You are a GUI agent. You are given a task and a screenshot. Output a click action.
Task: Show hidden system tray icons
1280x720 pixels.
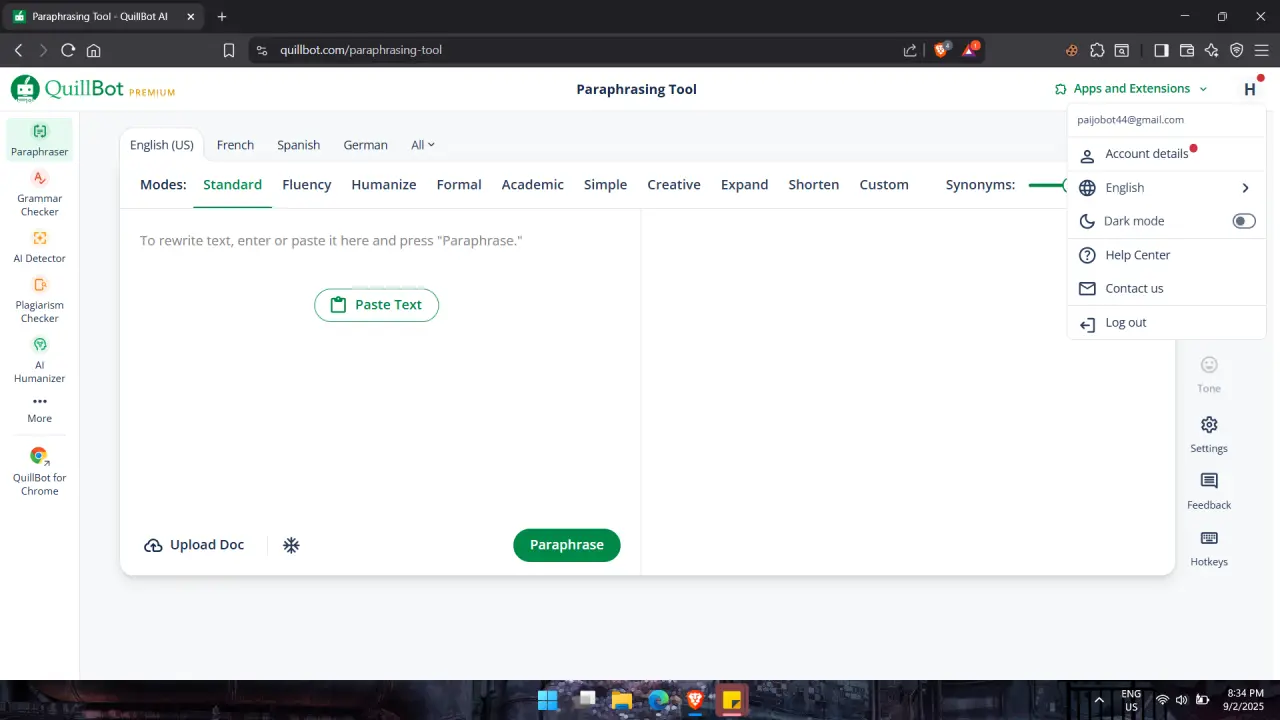pos(1099,700)
